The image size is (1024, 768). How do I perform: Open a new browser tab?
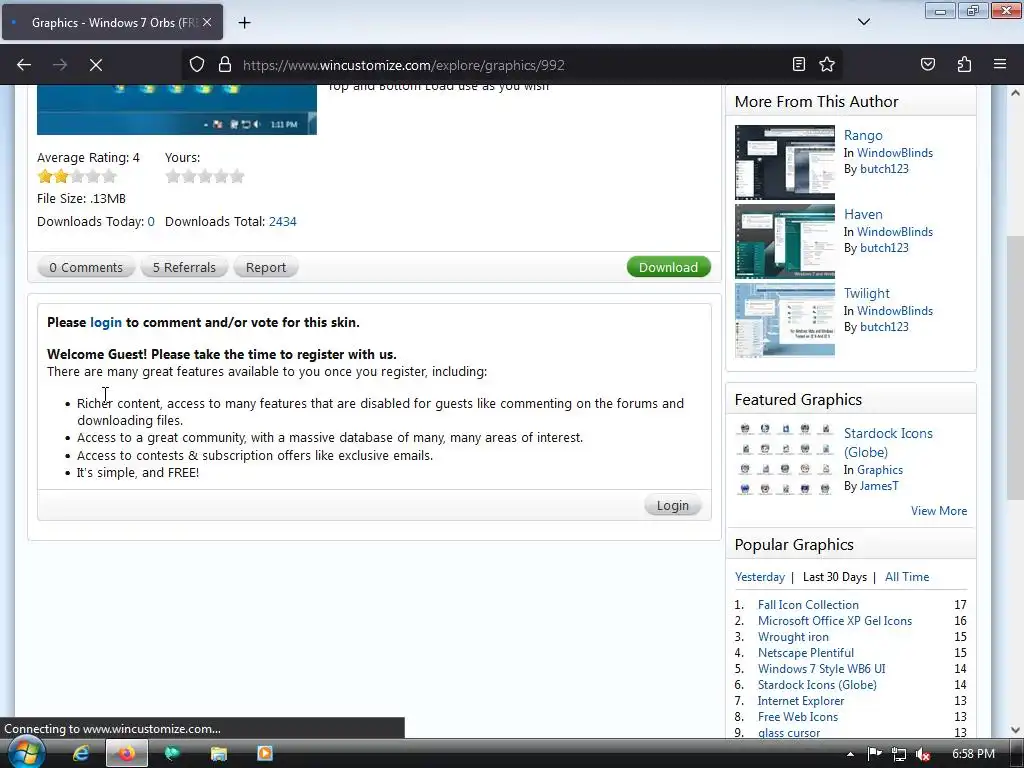click(244, 23)
